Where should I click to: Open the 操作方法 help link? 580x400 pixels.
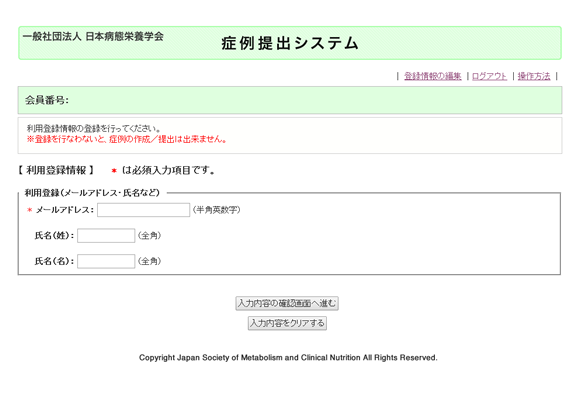(534, 76)
